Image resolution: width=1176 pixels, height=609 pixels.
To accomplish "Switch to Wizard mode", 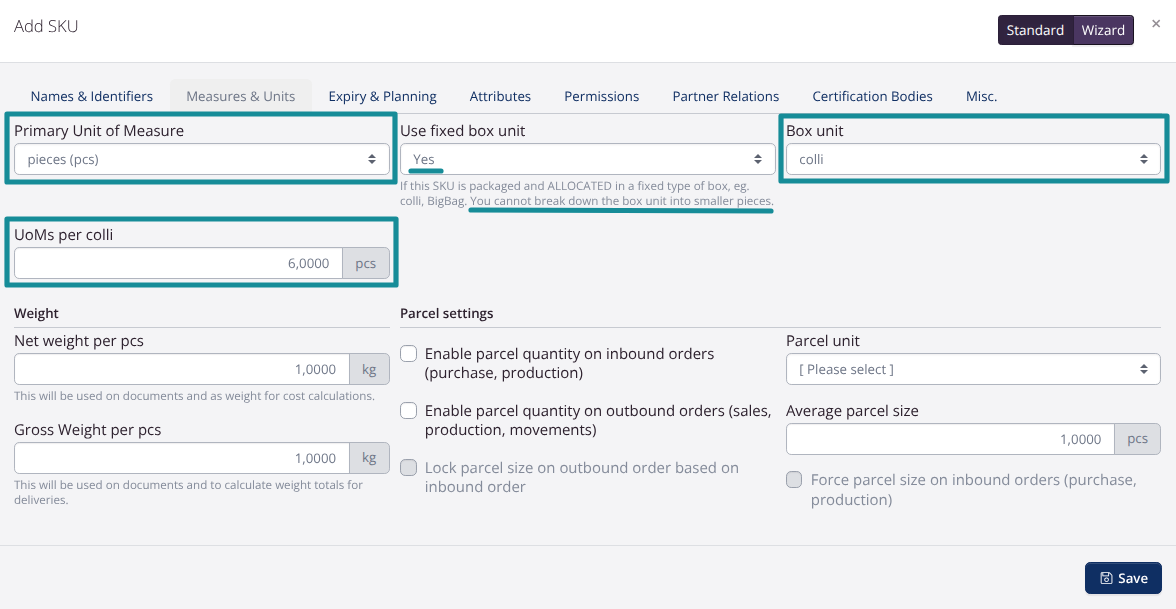I will 1103,30.
